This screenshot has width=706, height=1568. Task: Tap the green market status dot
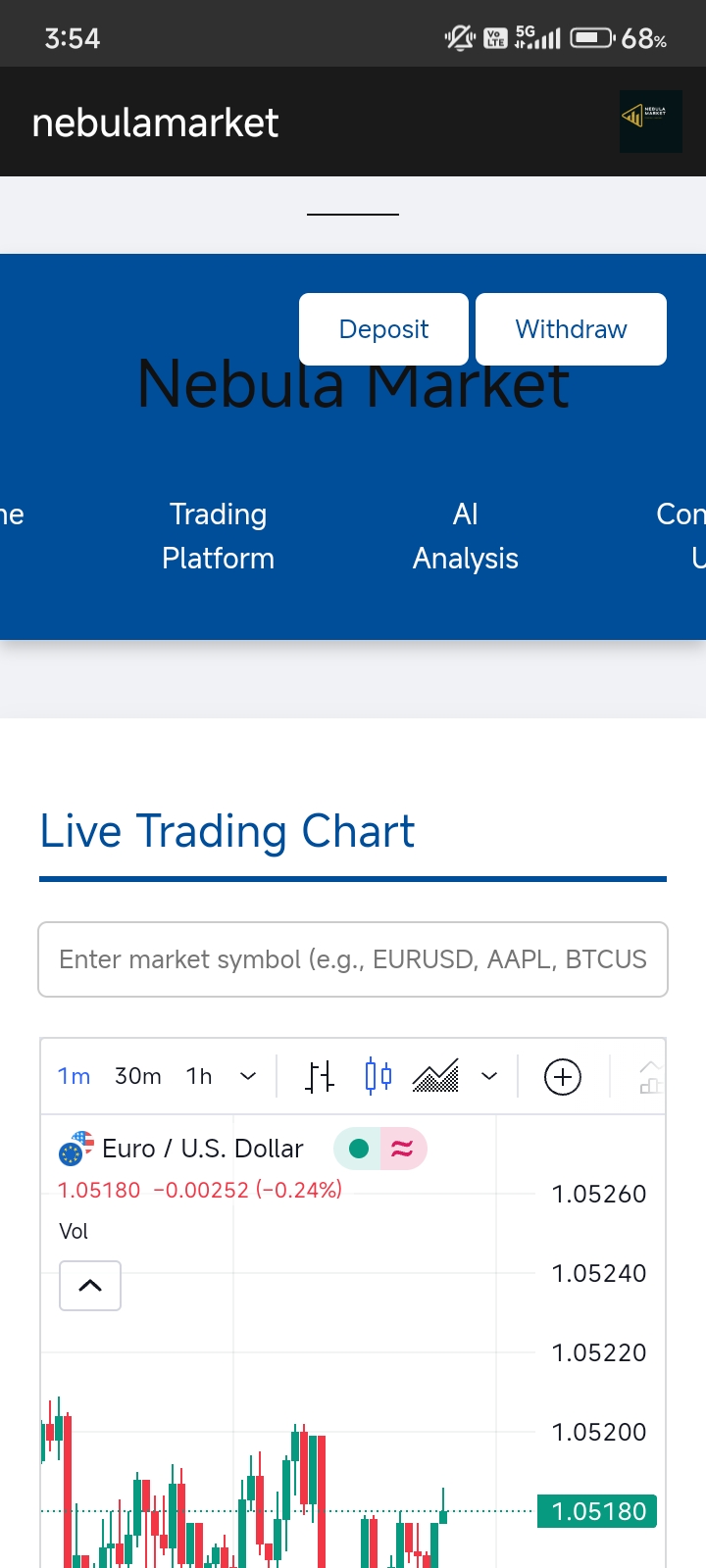(359, 1149)
